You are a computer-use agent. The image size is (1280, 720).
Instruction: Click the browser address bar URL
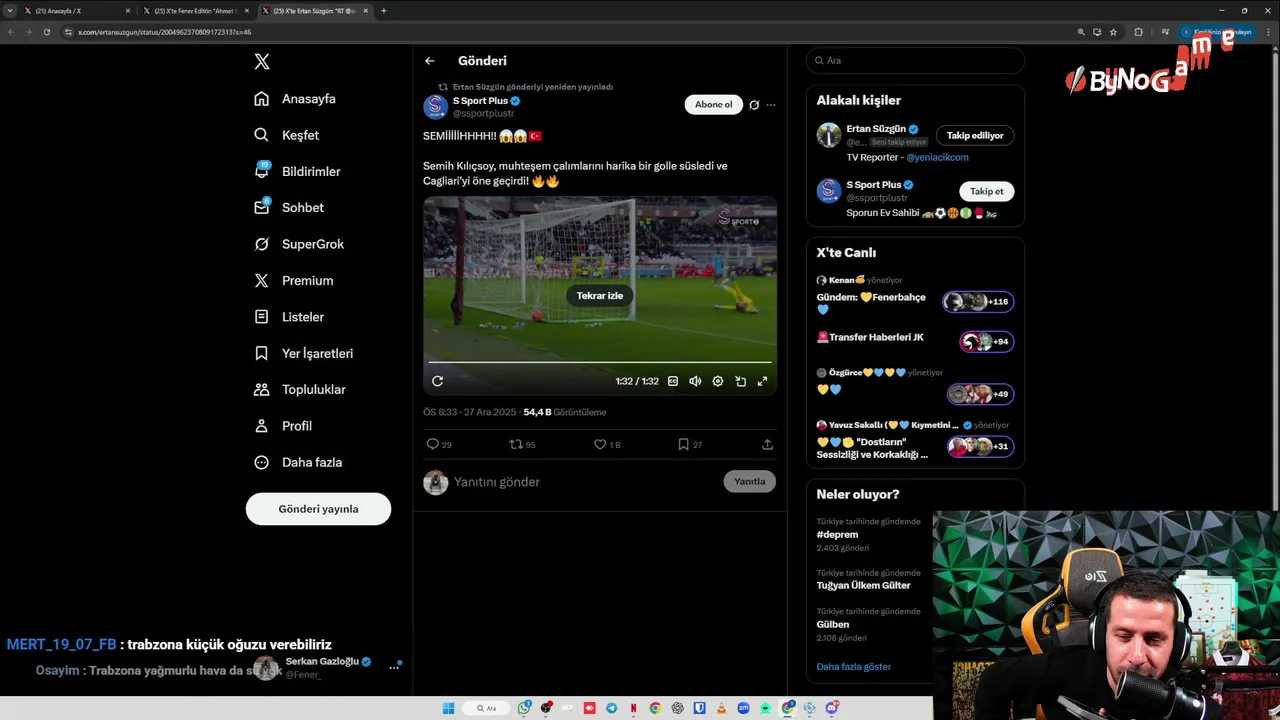(x=165, y=32)
